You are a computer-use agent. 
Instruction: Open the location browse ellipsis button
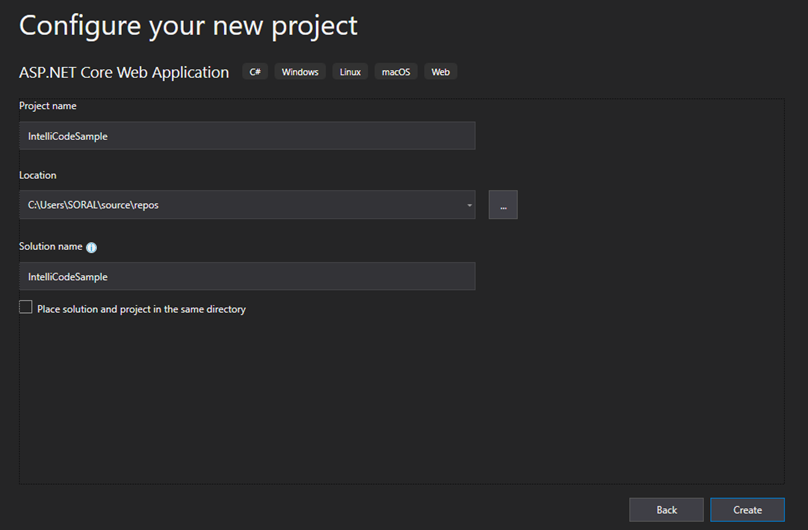pos(503,204)
